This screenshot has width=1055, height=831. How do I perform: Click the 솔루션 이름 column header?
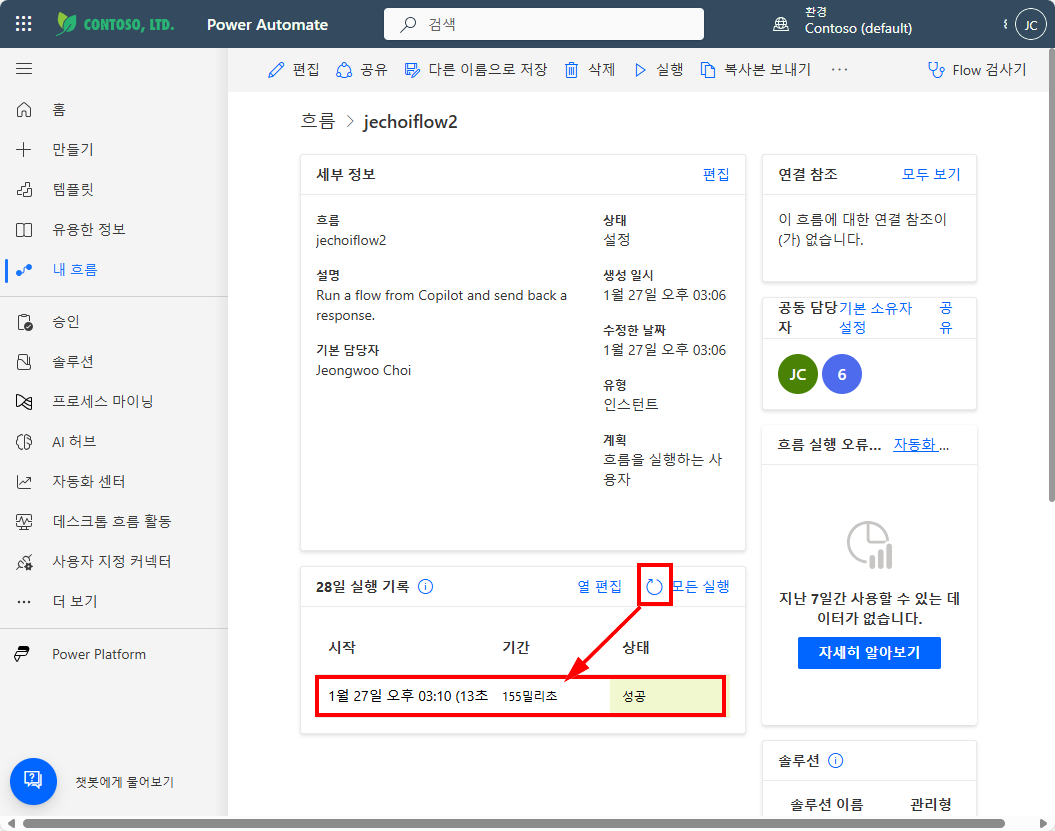(826, 805)
